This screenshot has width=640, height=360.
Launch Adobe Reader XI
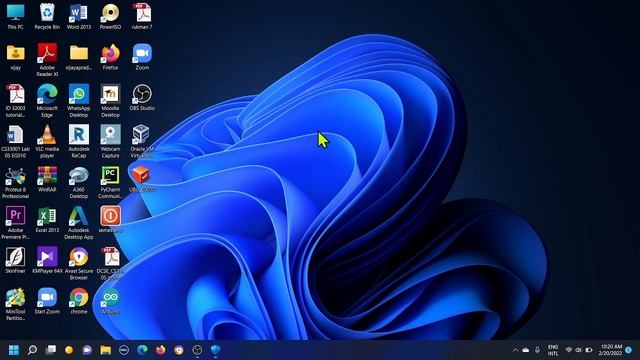pos(47,60)
